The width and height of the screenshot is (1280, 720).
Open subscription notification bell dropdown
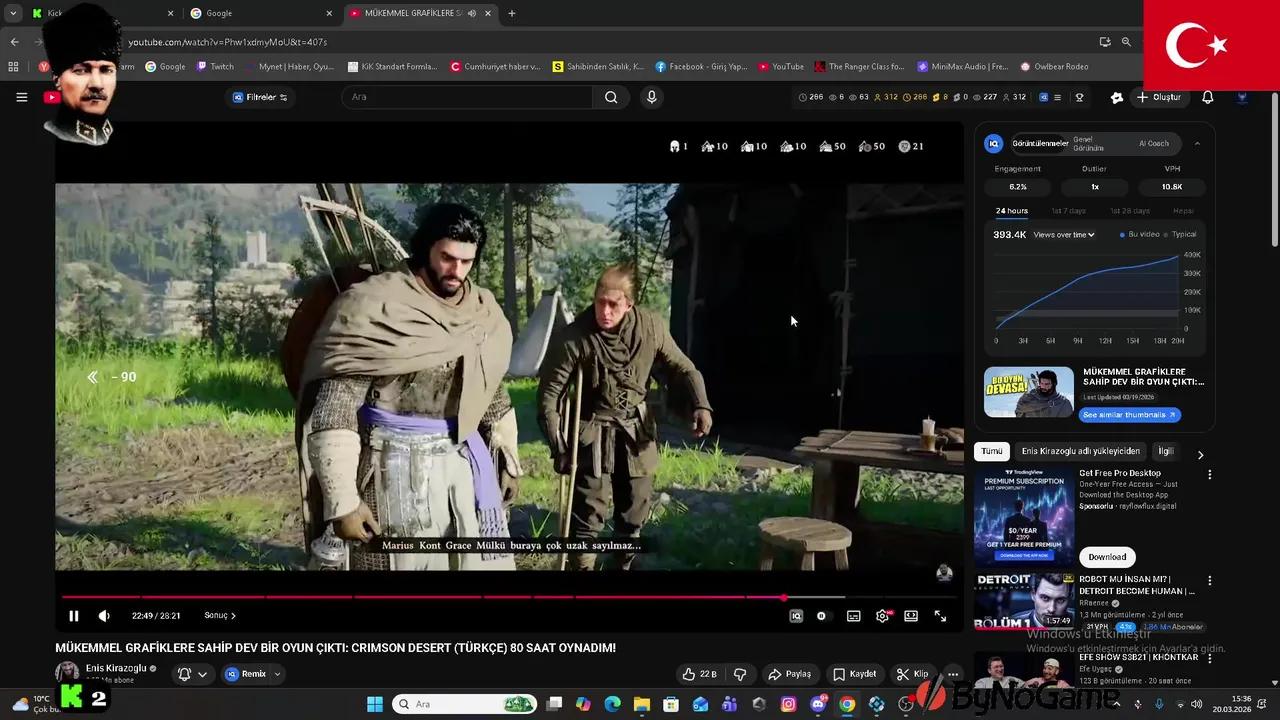tap(192, 674)
